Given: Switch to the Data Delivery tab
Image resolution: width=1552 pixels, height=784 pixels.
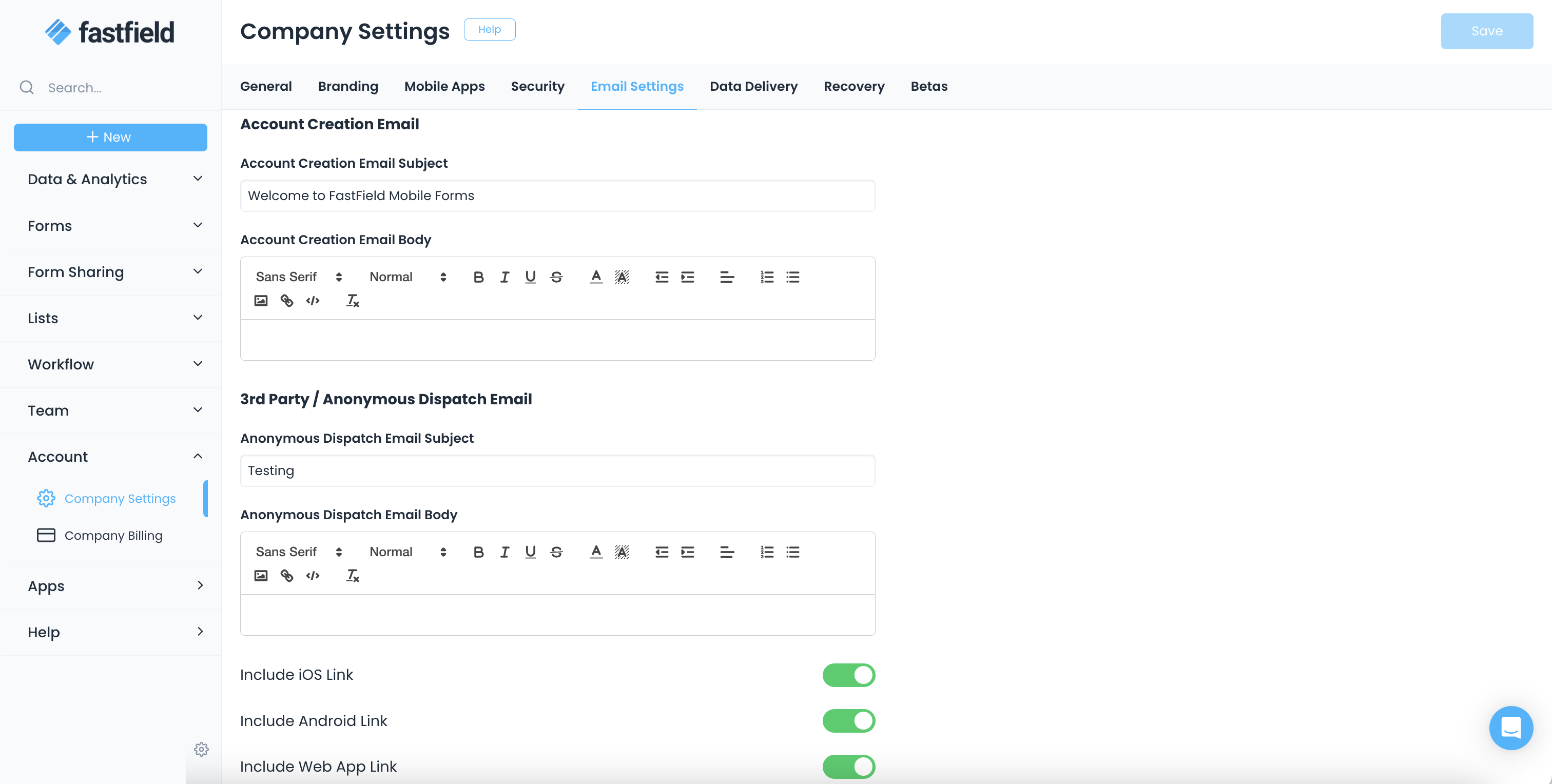Looking at the screenshot, I should tap(753, 86).
